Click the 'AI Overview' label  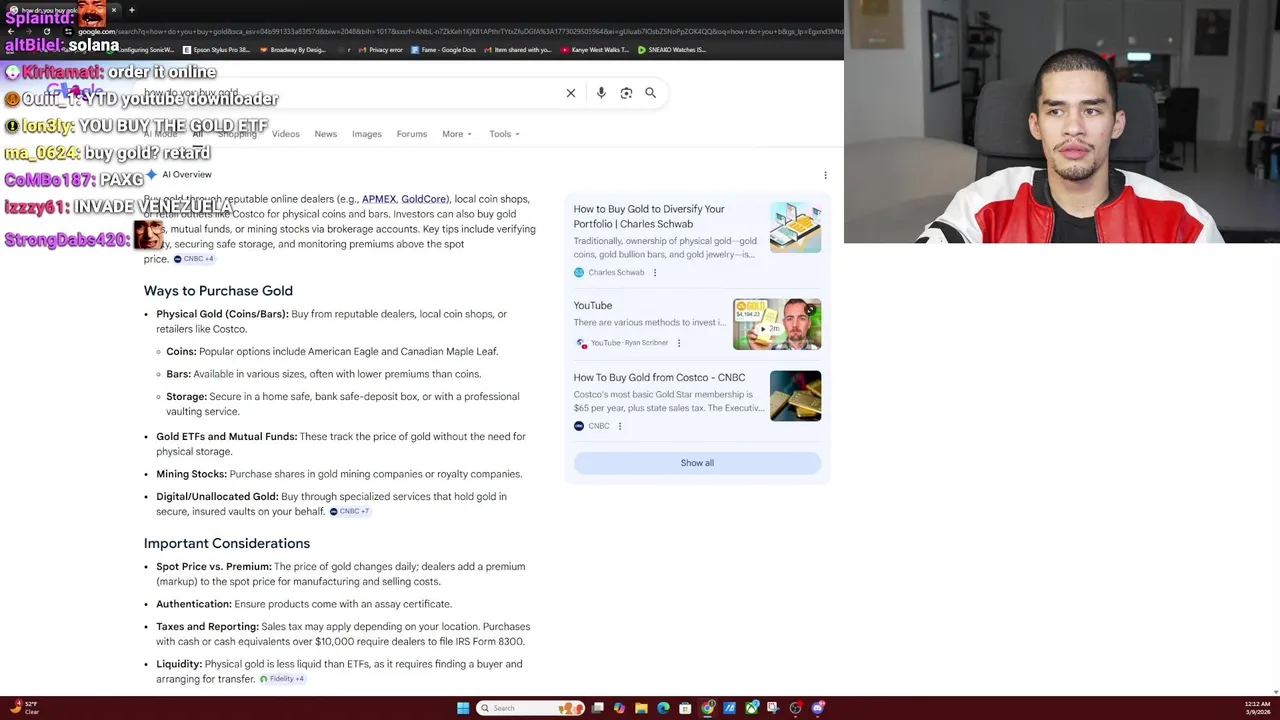[187, 175]
